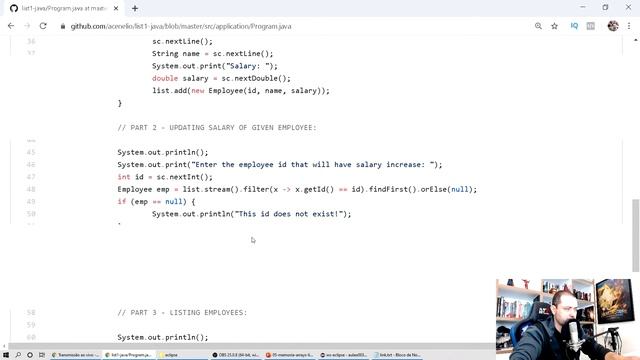Switch to the list1-java/Program.java taskbar window
Screen dimensions: 640x360
pyautogui.click(x=129, y=355)
